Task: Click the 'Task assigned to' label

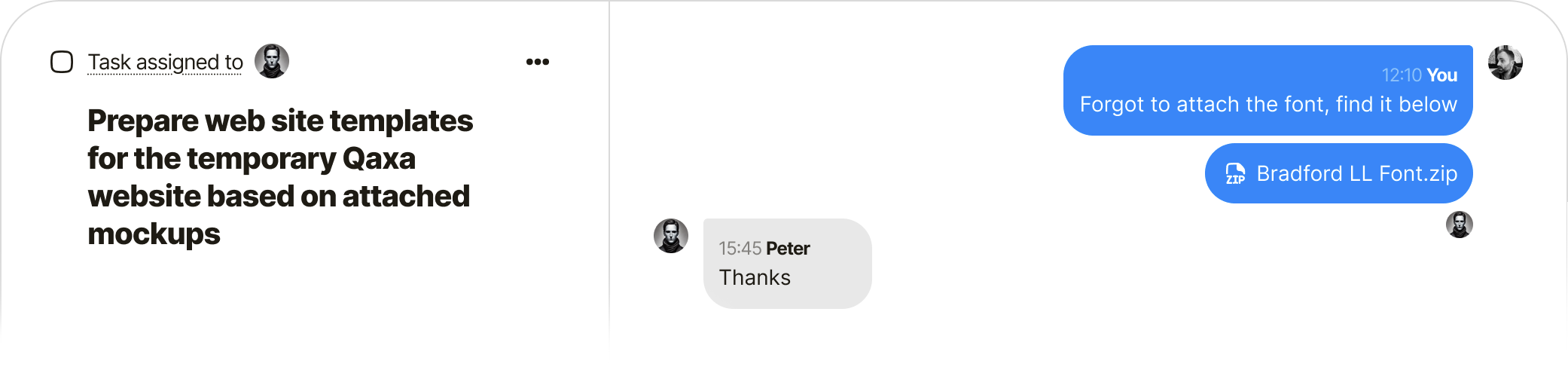Action: [165, 62]
